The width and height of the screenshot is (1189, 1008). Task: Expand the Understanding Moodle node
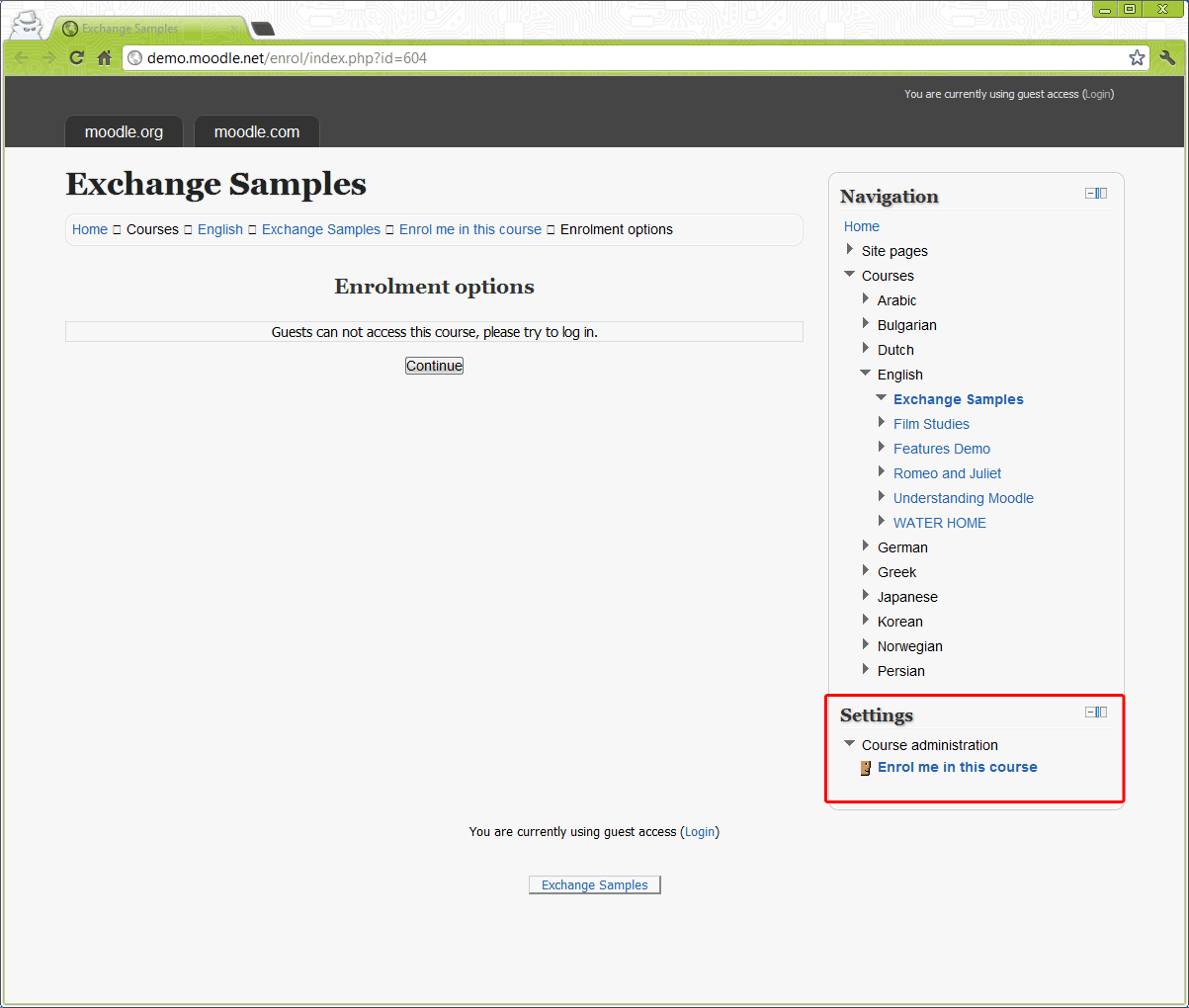882,496
